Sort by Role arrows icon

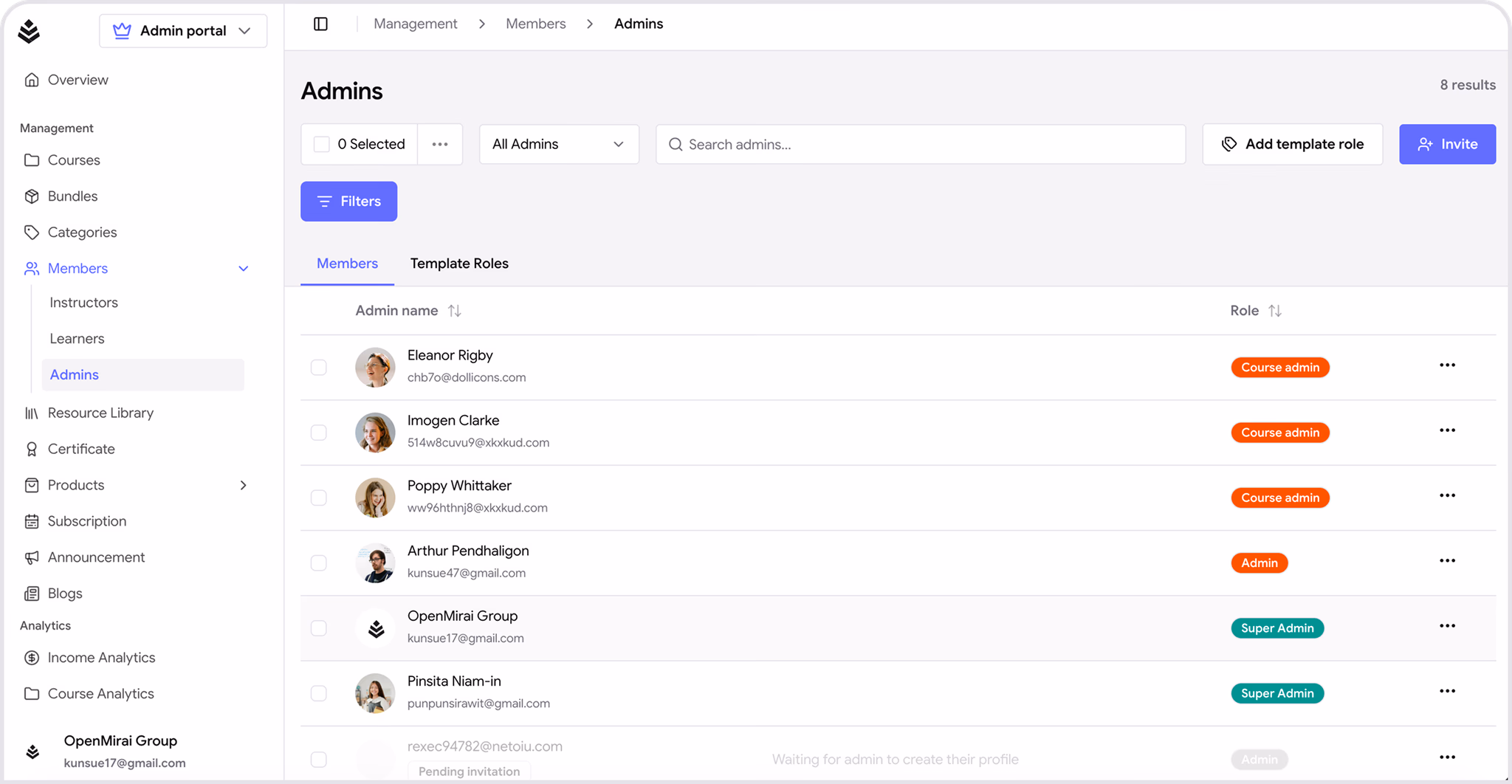click(1275, 311)
